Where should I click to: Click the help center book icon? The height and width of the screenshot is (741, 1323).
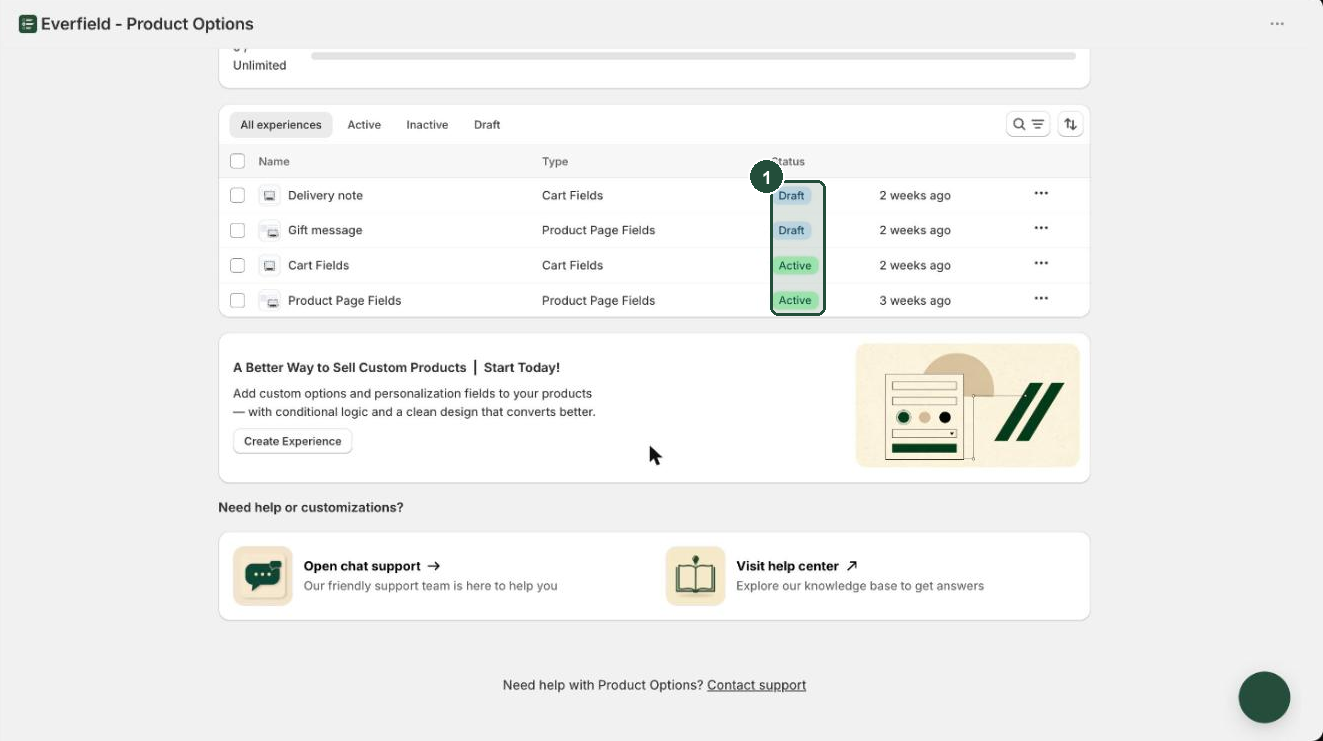695,576
